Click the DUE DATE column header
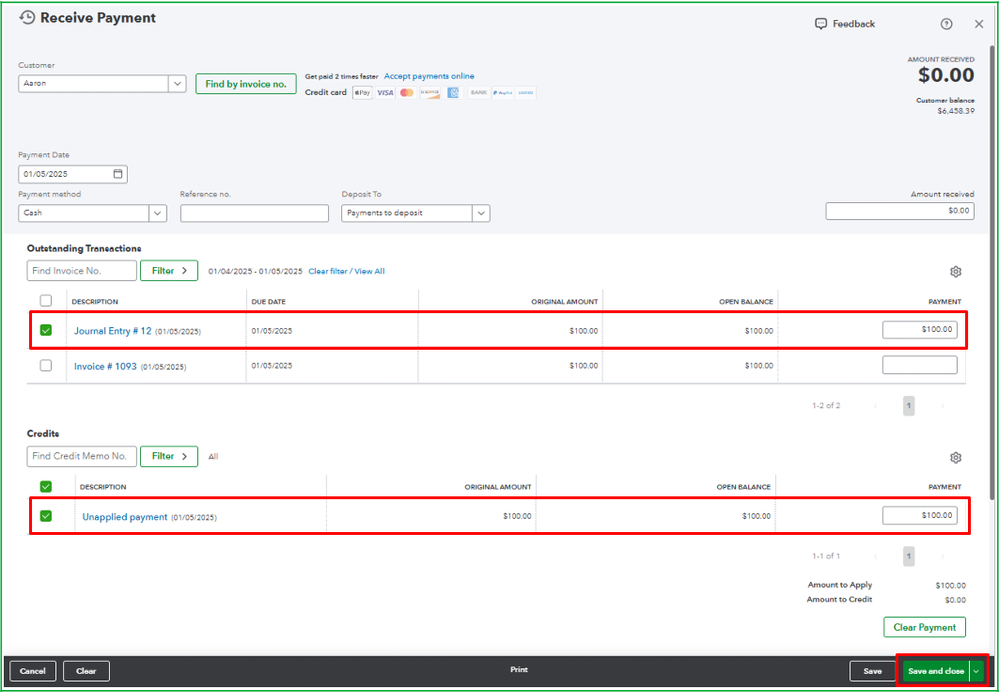The width and height of the screenshot is (999, 692). [268, 301]
